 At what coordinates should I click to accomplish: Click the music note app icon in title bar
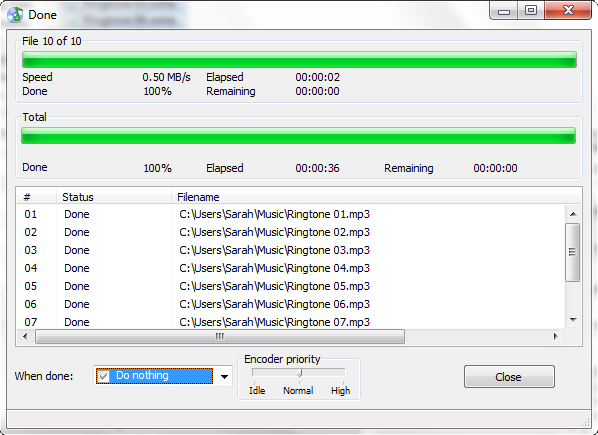[x=15, y=14]
